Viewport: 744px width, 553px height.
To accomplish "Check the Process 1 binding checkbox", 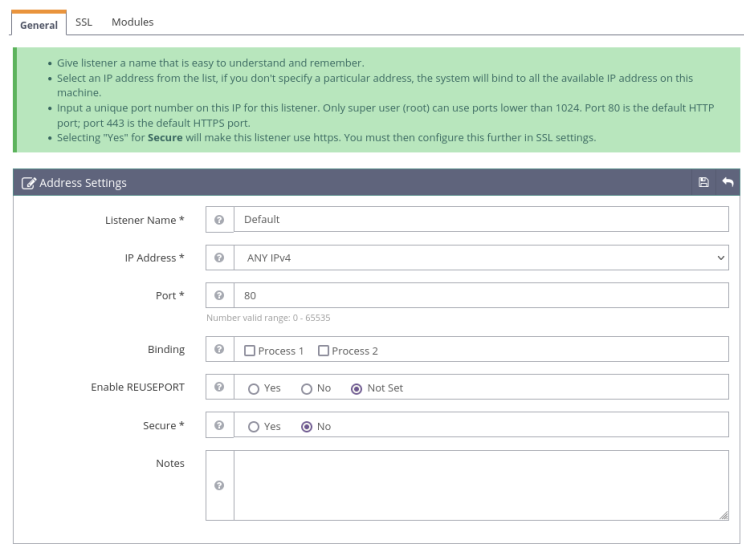I will click(x=250, y=351).
